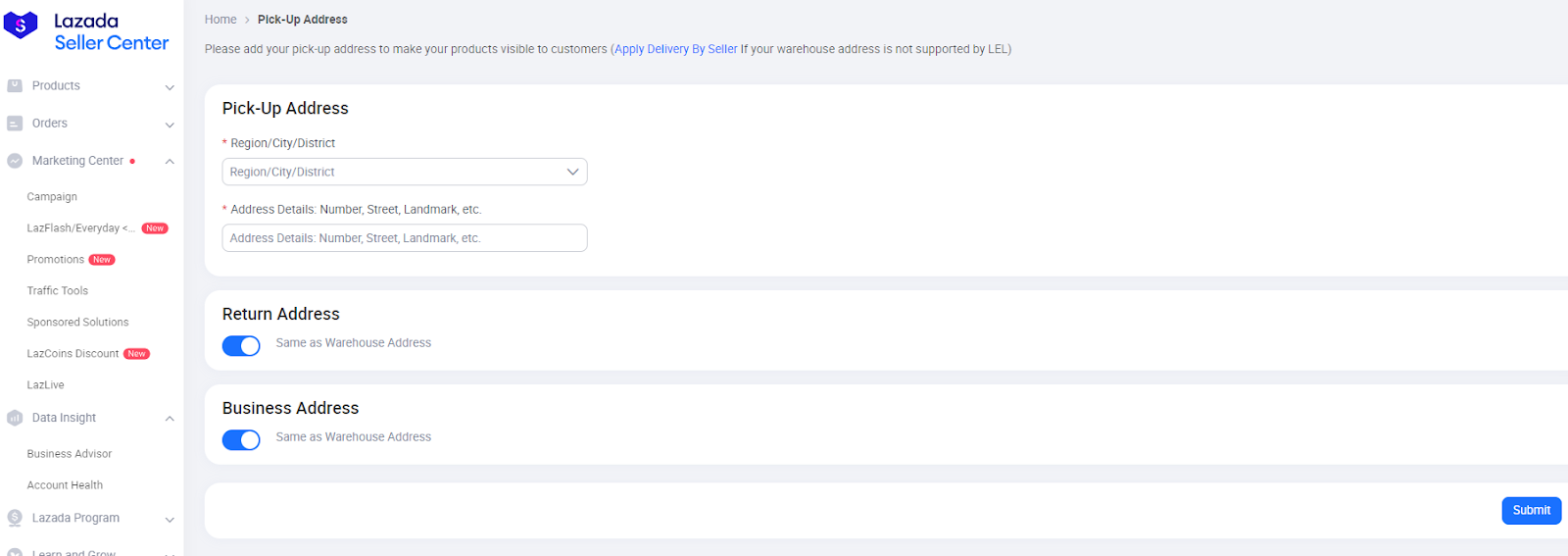Click the New badge next to LazCoins Discount
Screen dimensions: 1568x556
pyautogui.click(x=136, y=354)
